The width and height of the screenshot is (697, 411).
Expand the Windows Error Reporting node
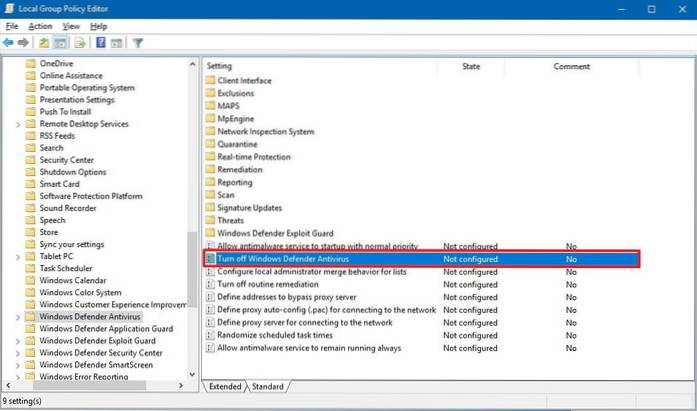(x=18, y=377)
